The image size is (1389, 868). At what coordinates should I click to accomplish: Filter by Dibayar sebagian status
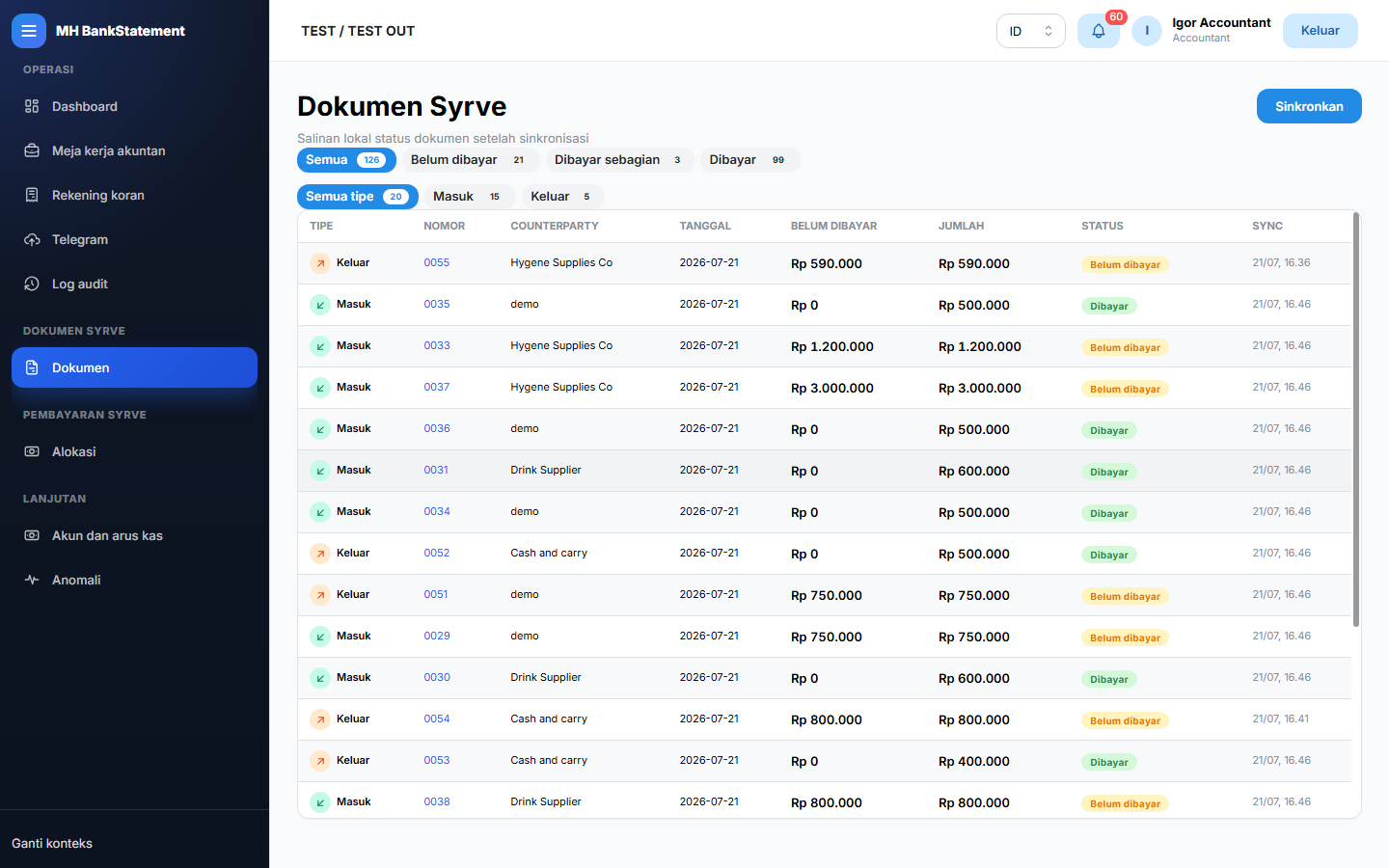coord(620,160)
